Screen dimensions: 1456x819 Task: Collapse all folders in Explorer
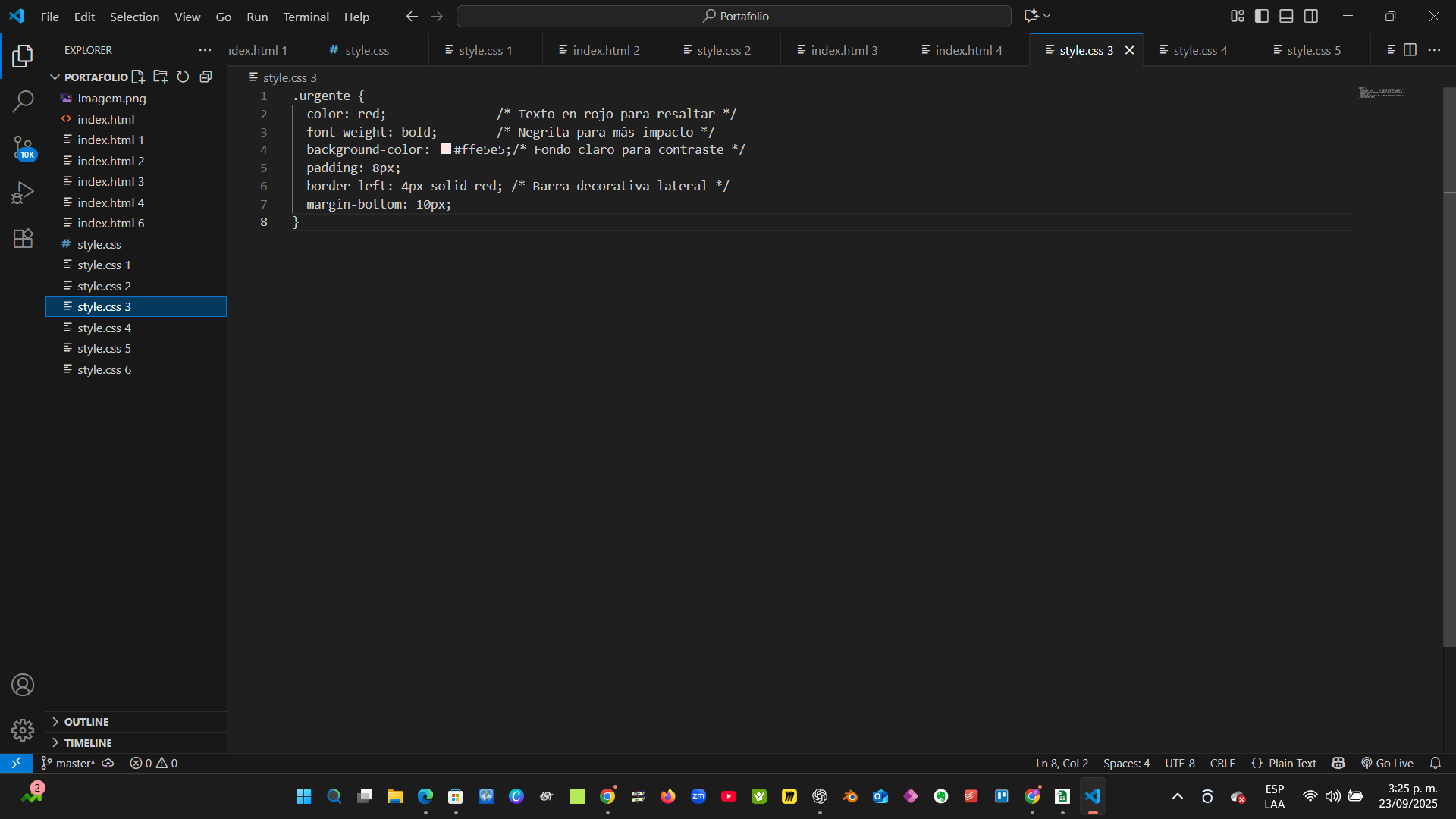coord(206,77)
